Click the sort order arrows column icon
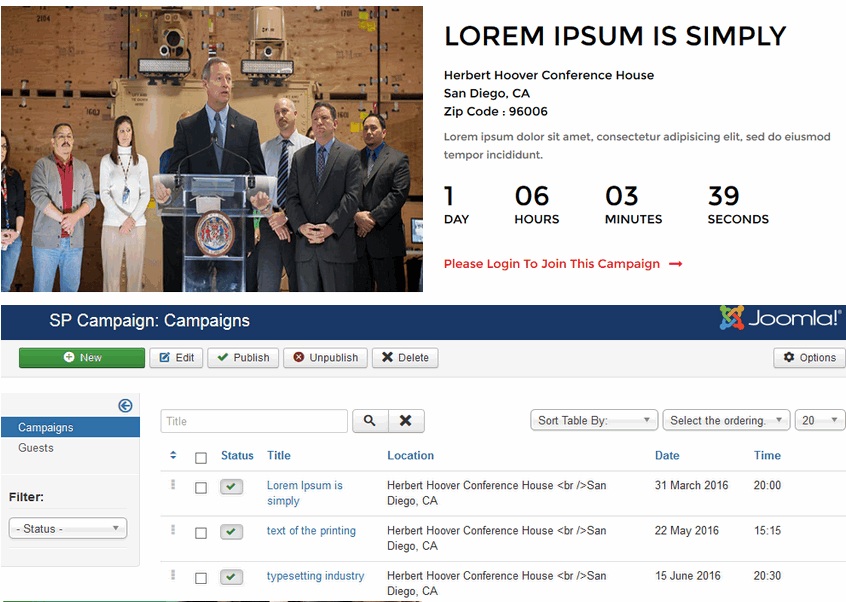 click(x=173, y=456)
